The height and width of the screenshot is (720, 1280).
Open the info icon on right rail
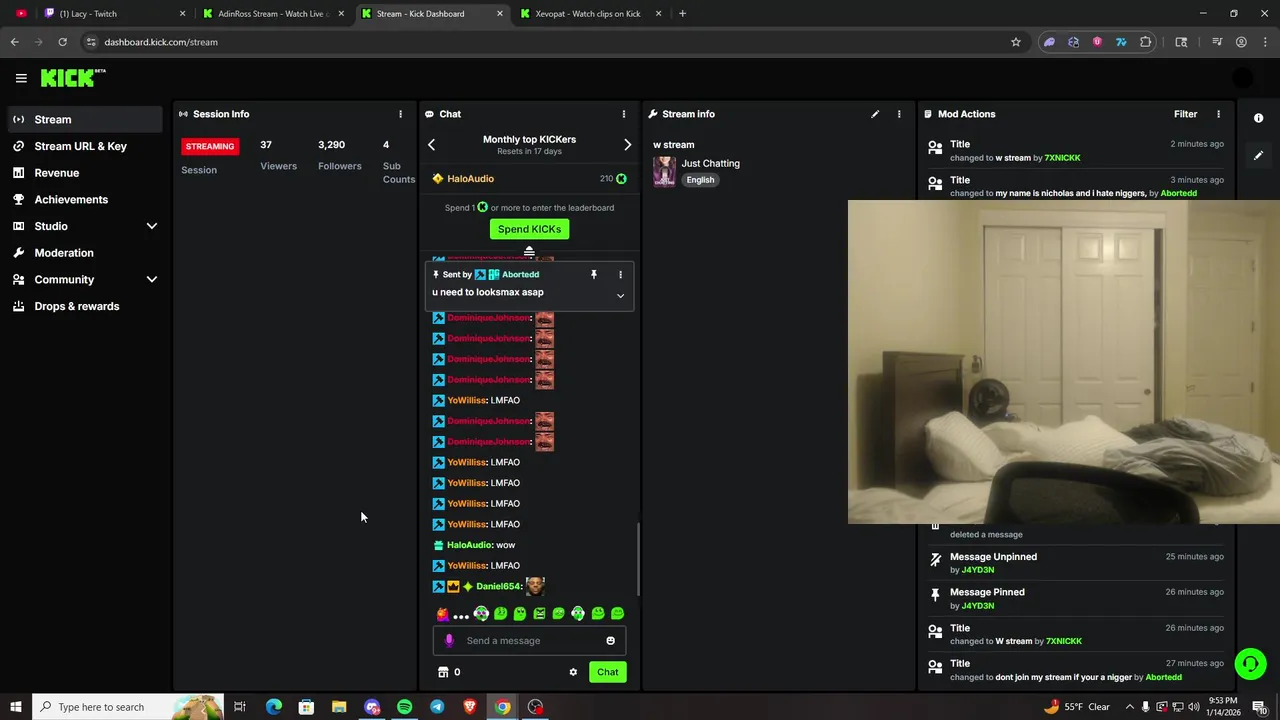coord(1258,118)
